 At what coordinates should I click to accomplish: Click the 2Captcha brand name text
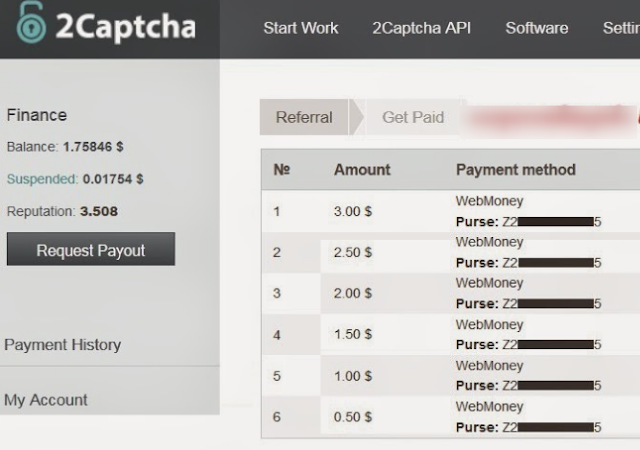tap(125, 27)
